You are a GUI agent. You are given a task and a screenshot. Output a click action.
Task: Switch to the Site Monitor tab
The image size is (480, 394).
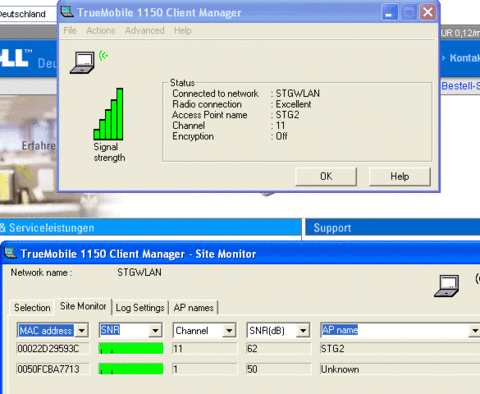coord(83,306)
